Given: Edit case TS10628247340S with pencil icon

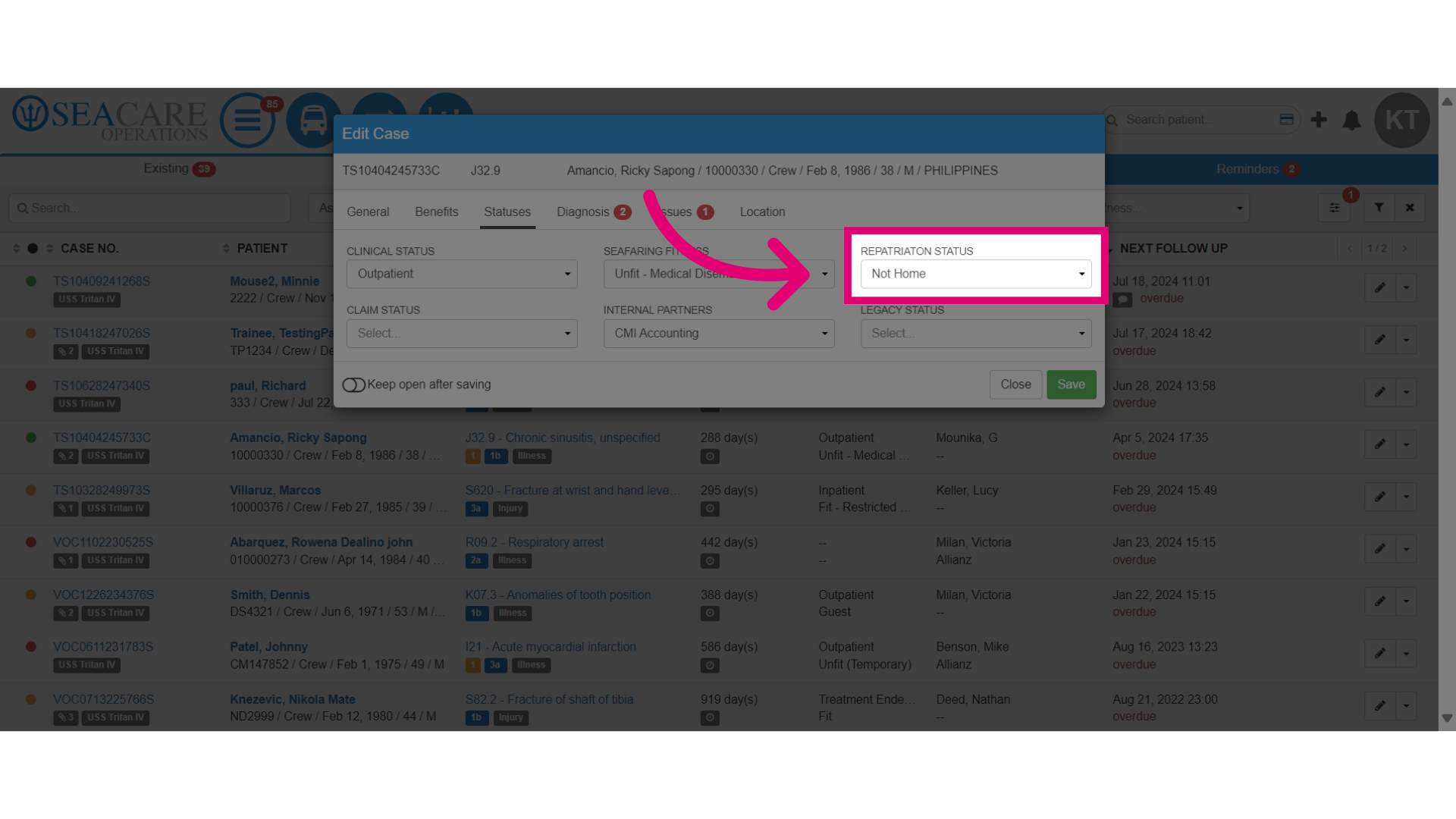Looking at the screenshot, I should click(1380, 392).
